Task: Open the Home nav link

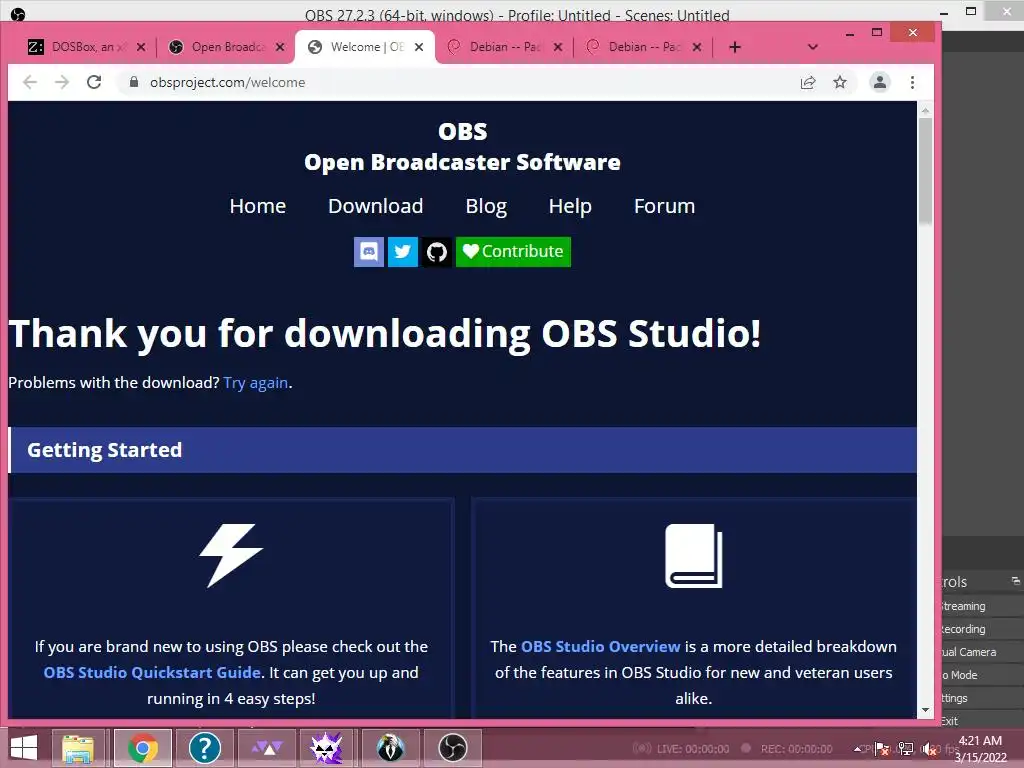Action: 258,206
